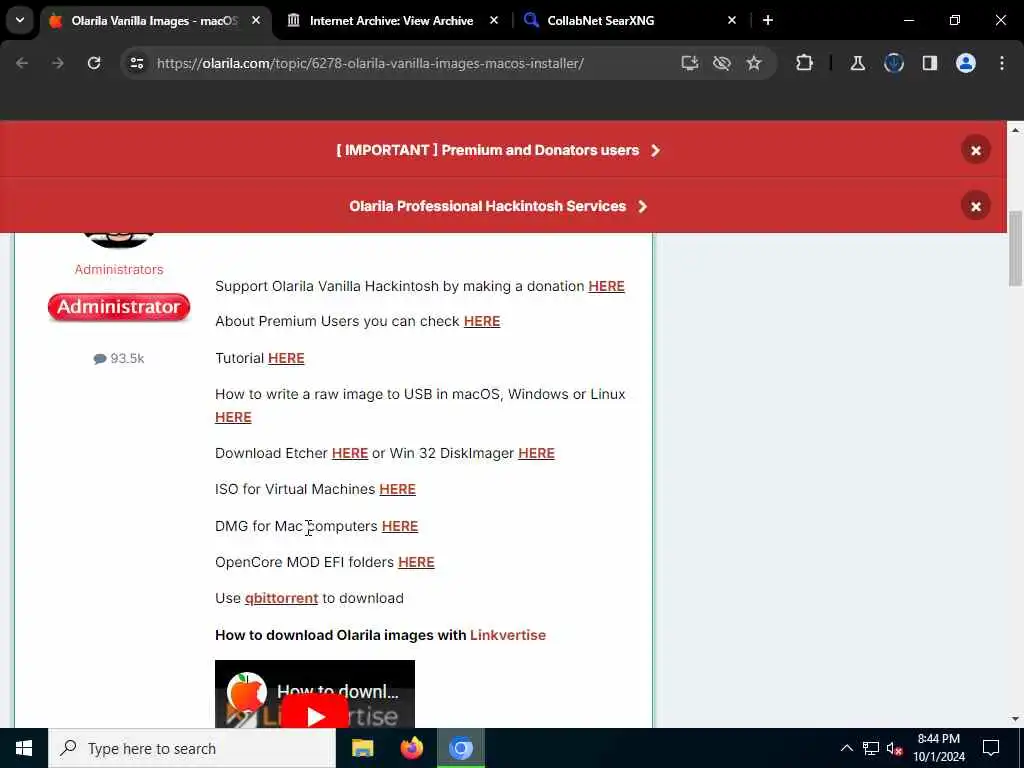Restore down the Chrome window

point(955,21)
